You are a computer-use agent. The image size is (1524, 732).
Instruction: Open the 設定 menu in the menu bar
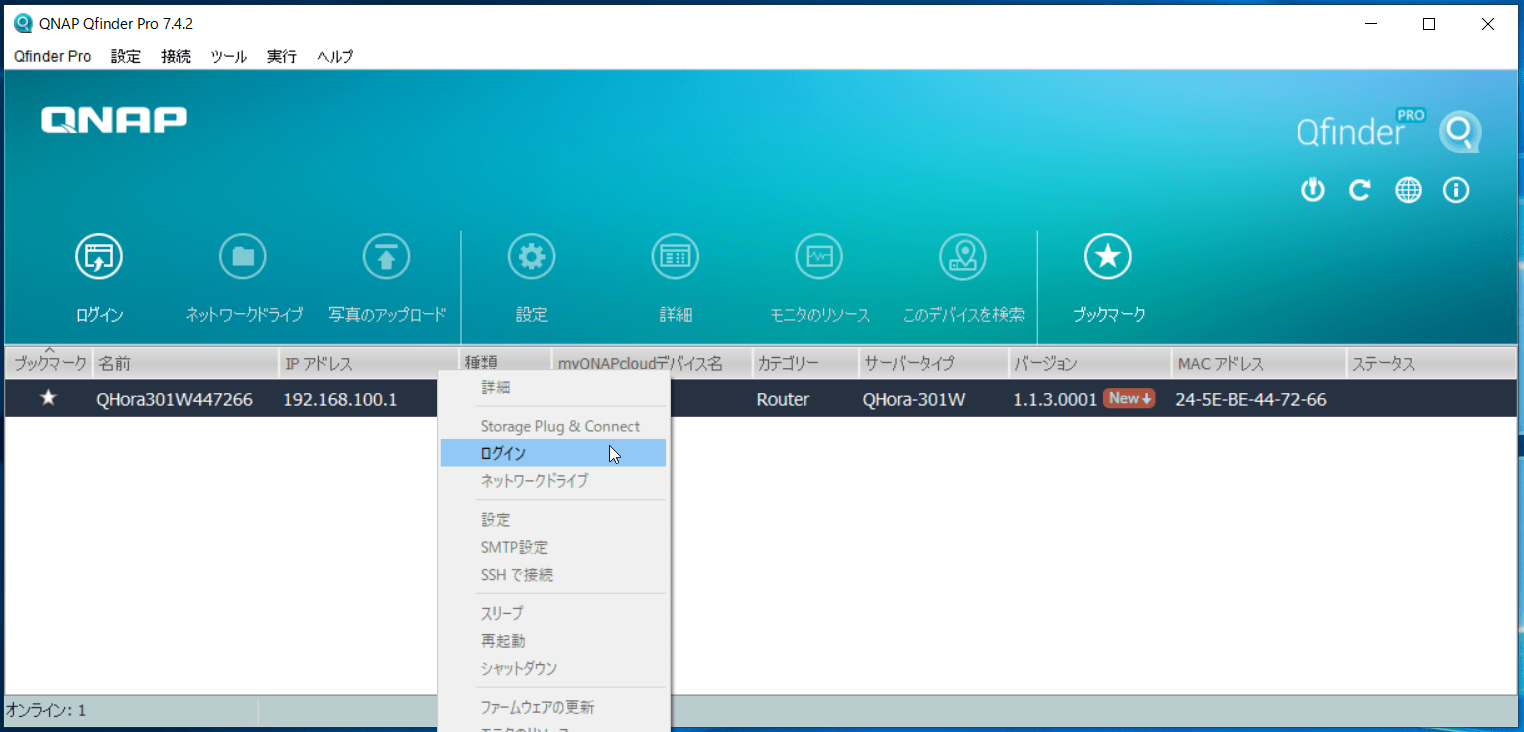click(x=126, y=57)
